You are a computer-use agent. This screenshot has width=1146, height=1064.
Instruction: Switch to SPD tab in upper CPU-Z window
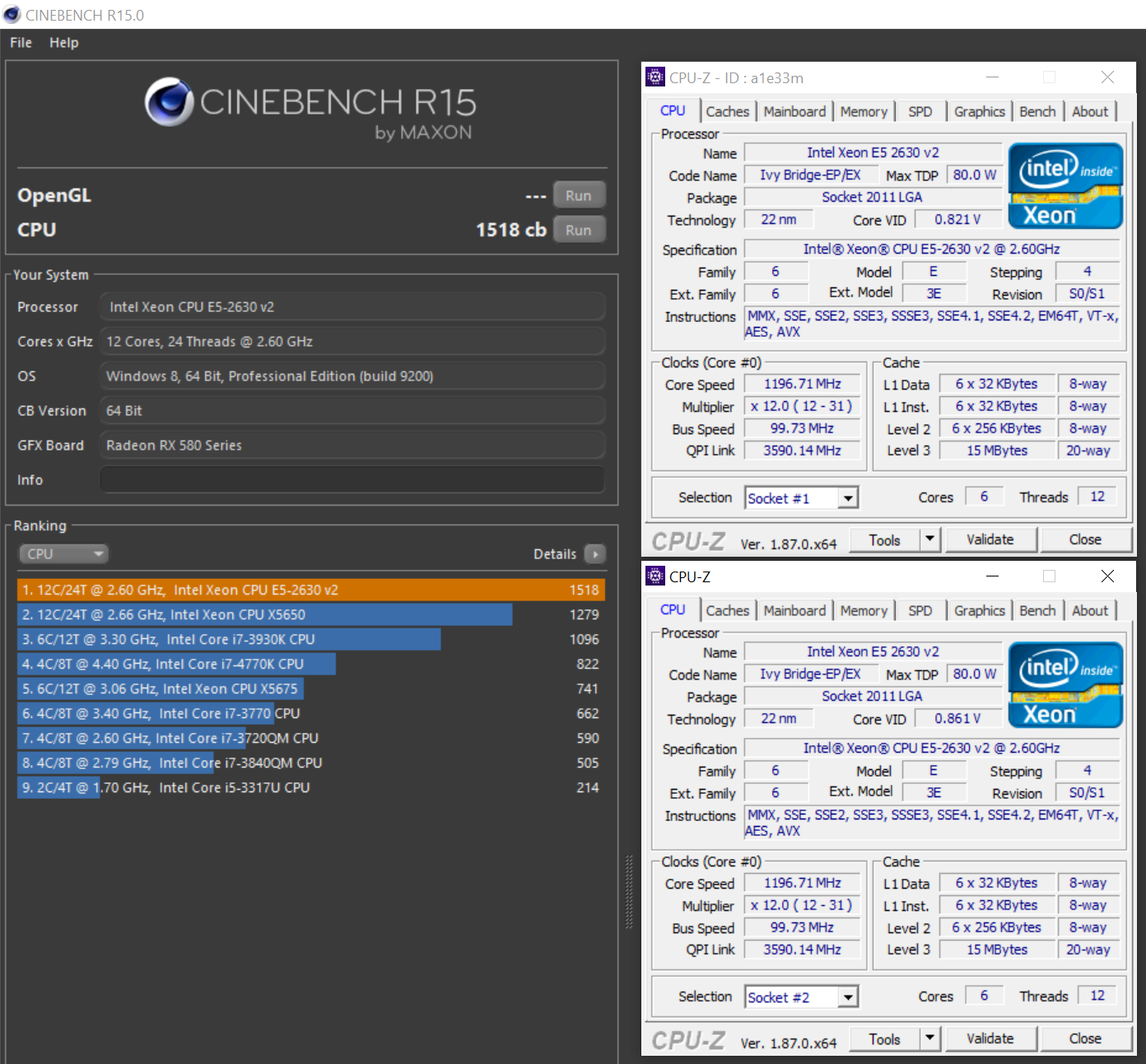(920, 111)
